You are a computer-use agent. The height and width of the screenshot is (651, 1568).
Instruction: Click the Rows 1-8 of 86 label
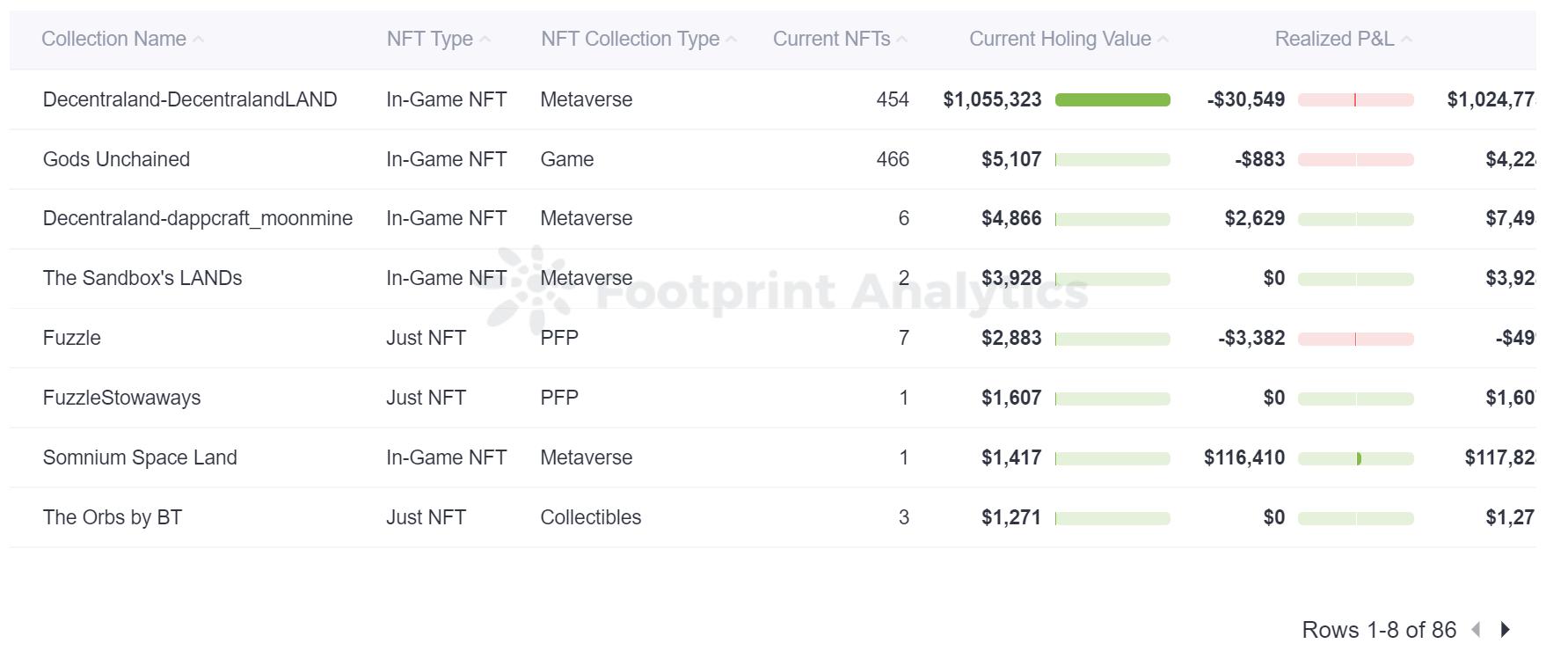point(1379,630)
